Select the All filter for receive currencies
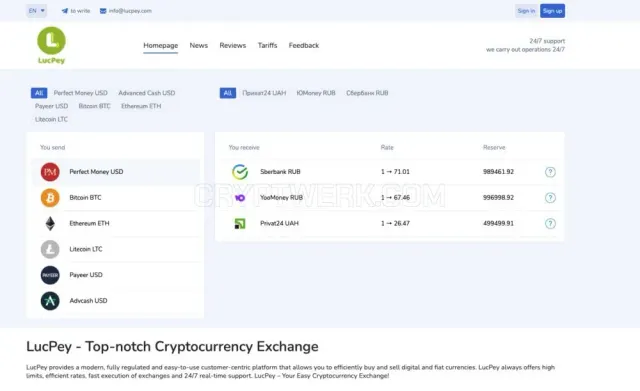This screenshot has height=391, width=640. [228, 93]
